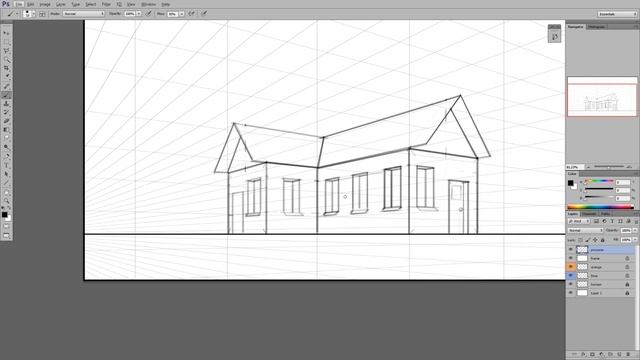Open the layer filter Kind dropdown
The width and height of the screenshot is (640, 360).
579,221
